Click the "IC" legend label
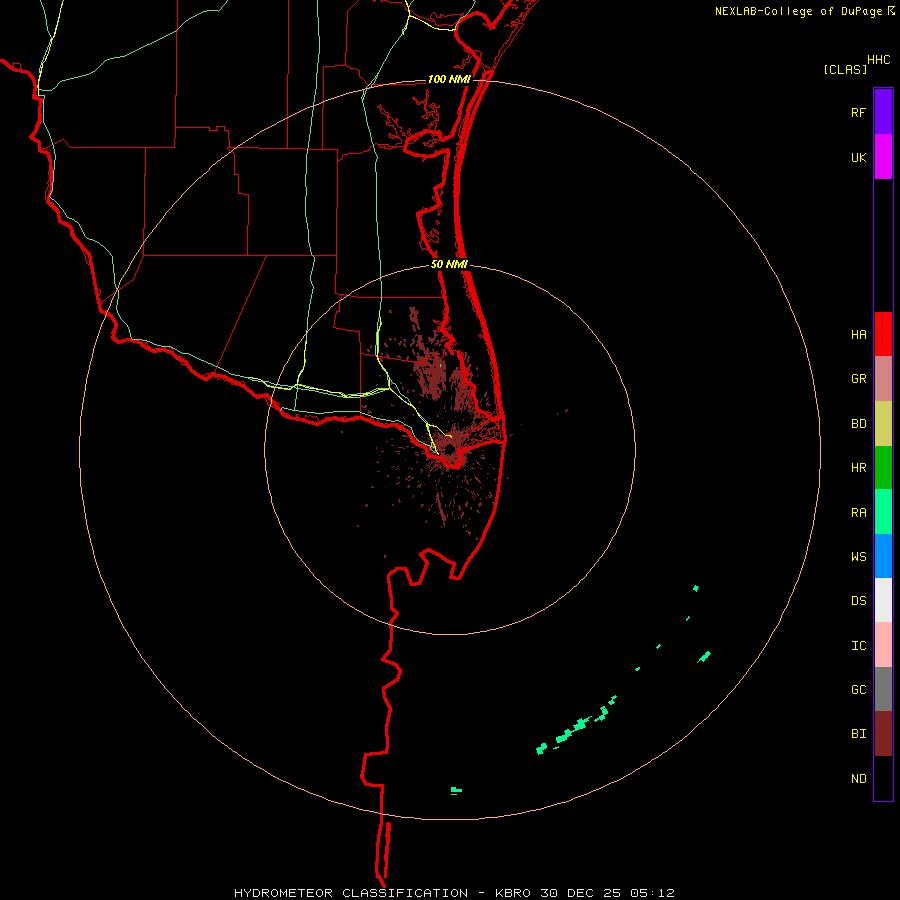 pyautogui.click(x=859, y=646)
